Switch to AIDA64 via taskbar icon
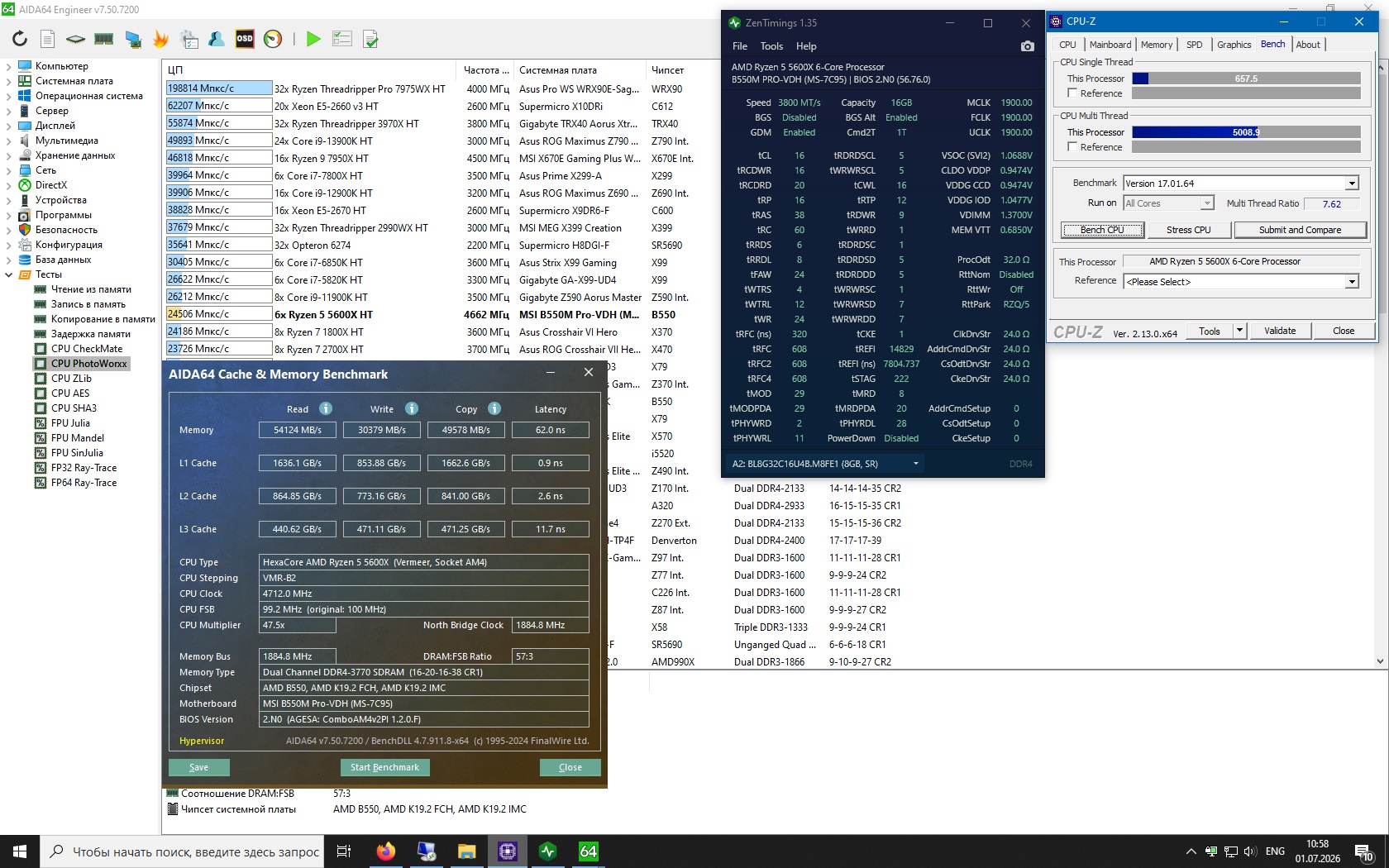The width and height of the screenshot is (1389, 868). [589, 851]
